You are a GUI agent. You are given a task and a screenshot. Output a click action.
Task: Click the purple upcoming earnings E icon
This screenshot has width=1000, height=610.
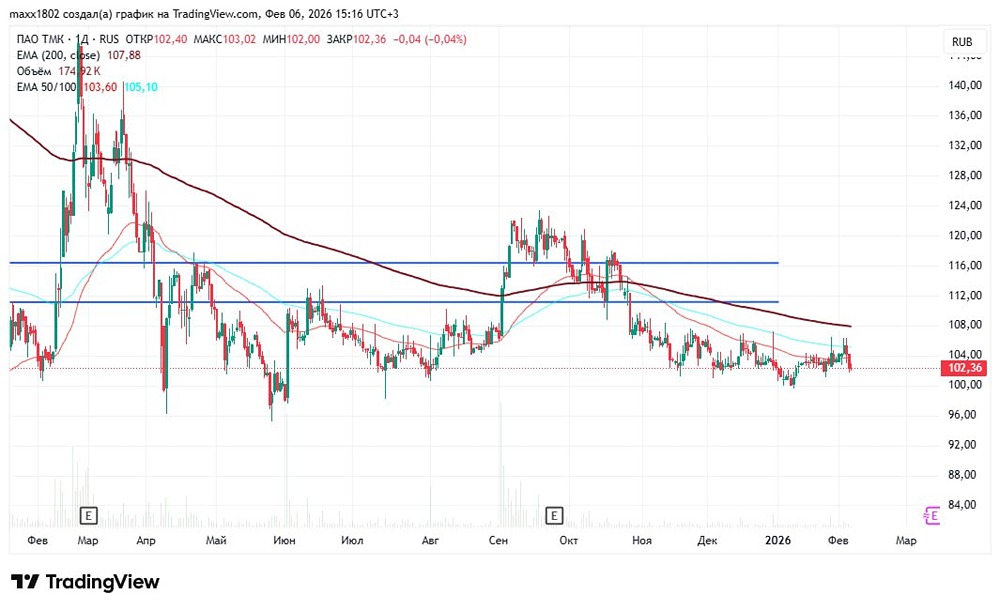pyautogui.click(x=932, y=515)
